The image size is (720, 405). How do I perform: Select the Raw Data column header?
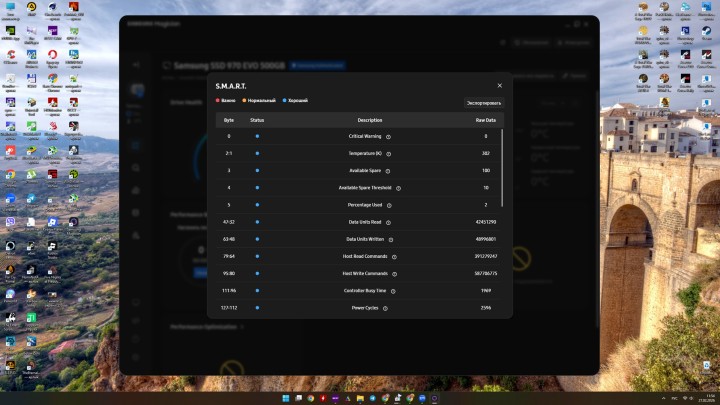point(485,120)
